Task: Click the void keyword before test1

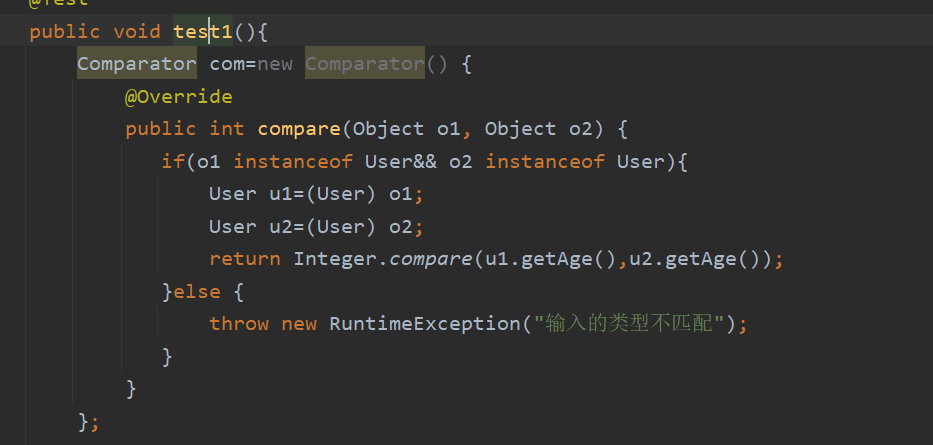Action: [137, 31]
